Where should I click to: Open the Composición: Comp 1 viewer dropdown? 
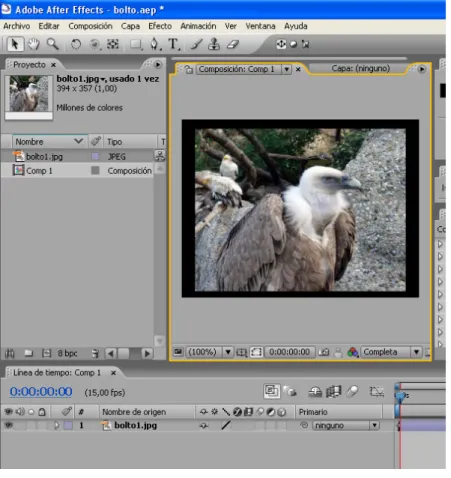tap(286, 69)
